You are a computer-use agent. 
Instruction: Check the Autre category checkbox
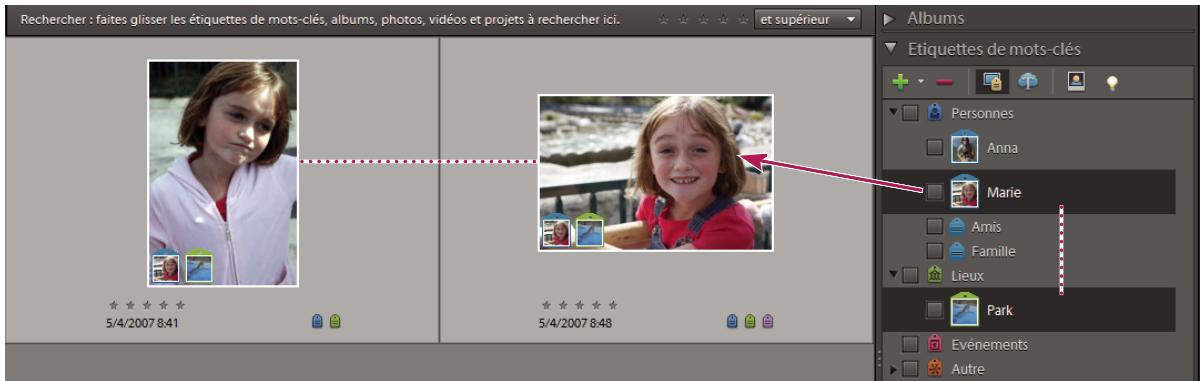(909, 370)
